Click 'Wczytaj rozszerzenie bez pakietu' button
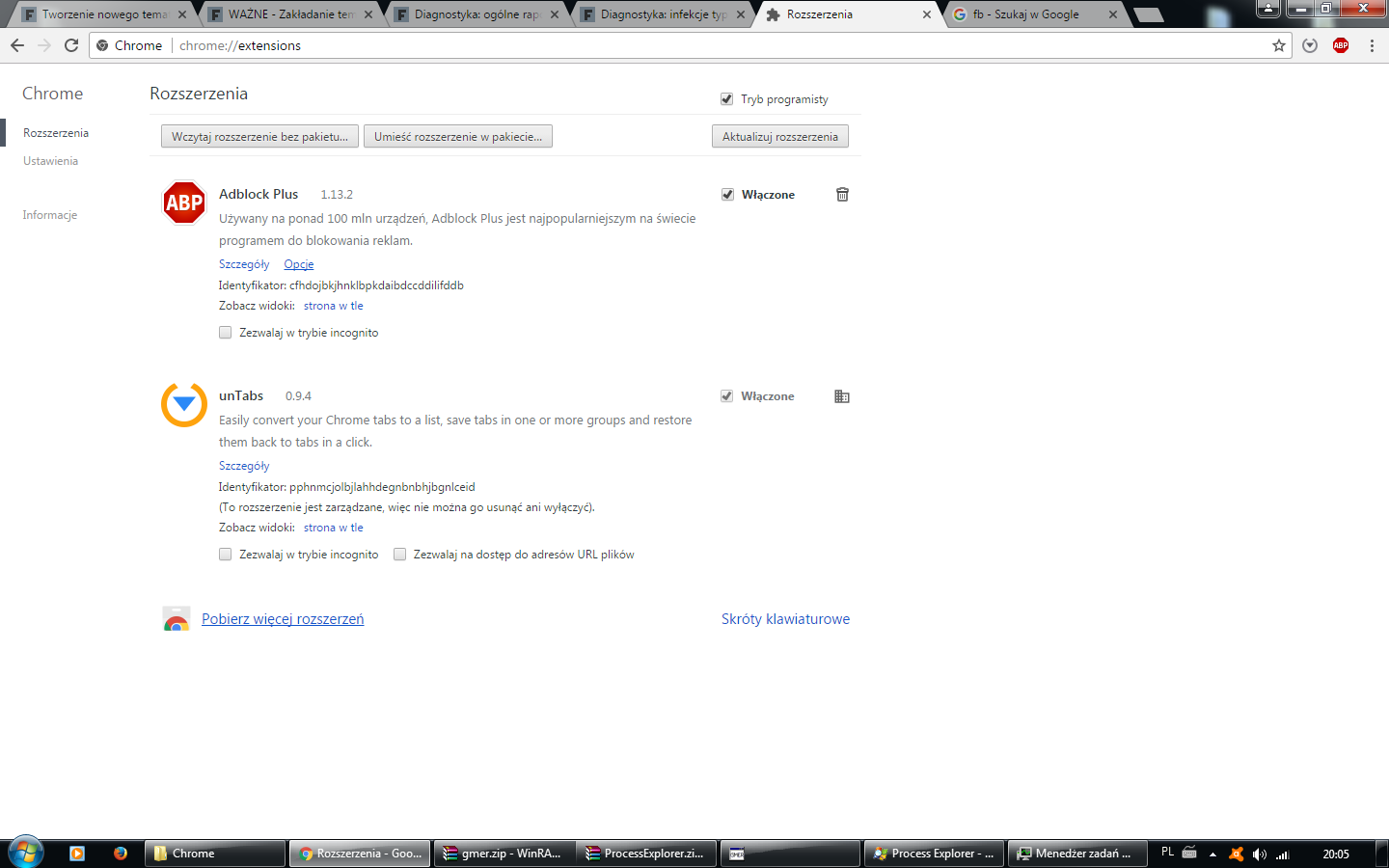Image resolution: width=1389 pixels, height=868 pixels. coord(259,137)
